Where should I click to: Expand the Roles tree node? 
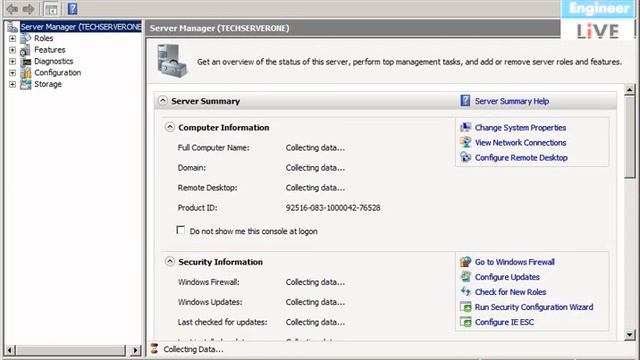13,38
